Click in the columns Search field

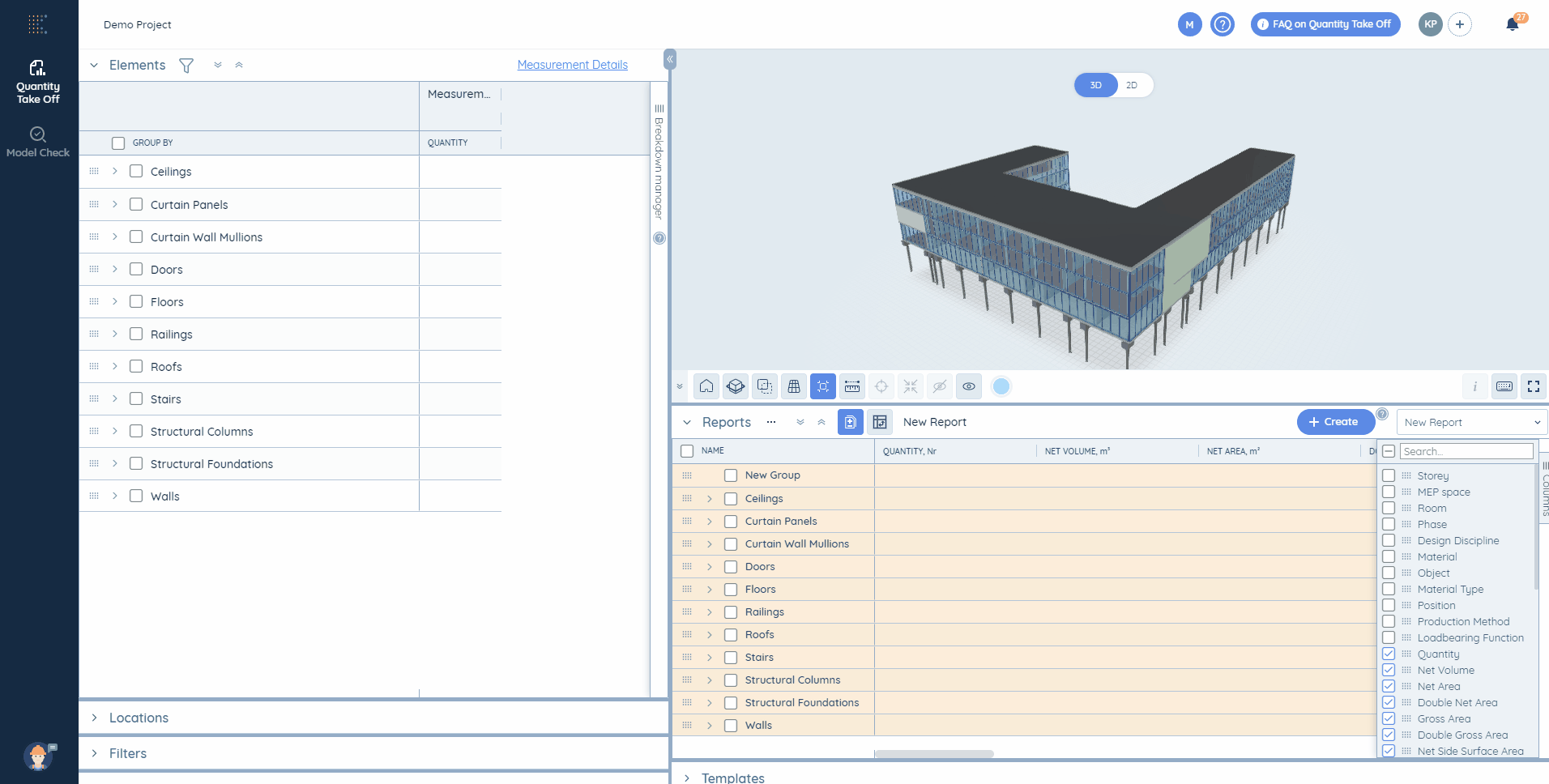pos(1466,451)
